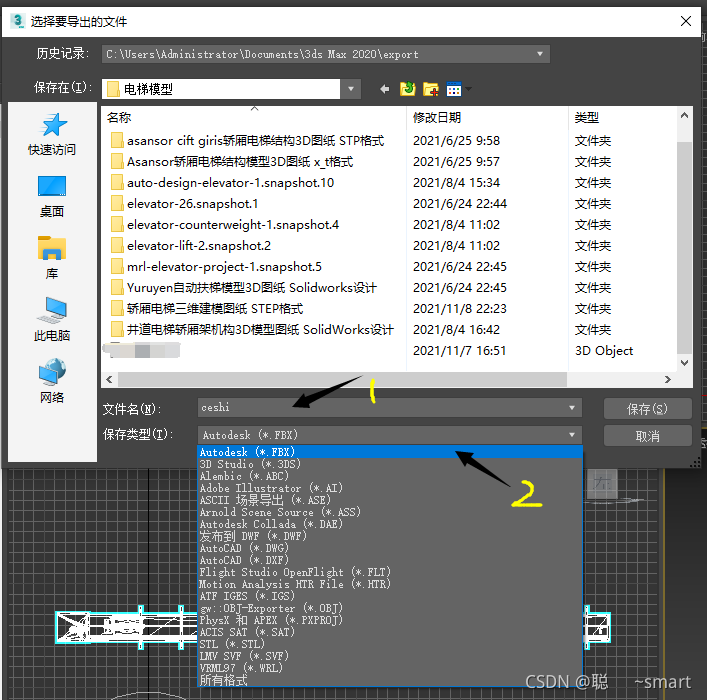Image resolution: width=707 pixels, height=700 pixels.
Task: Click vertical scrollbar up arrow
Action: [684, 115]
